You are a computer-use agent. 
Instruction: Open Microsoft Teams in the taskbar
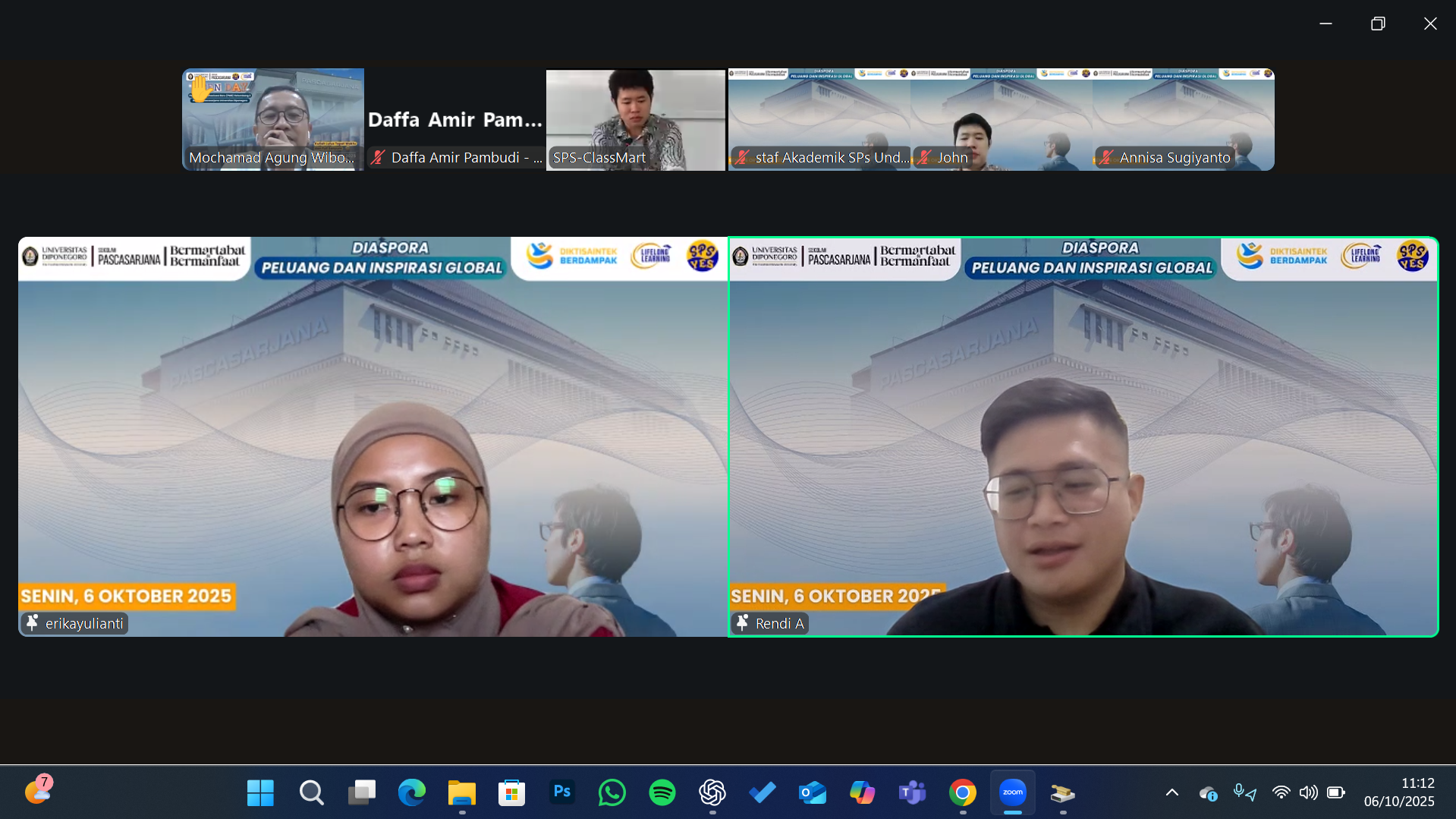click(x=912, y=792)
